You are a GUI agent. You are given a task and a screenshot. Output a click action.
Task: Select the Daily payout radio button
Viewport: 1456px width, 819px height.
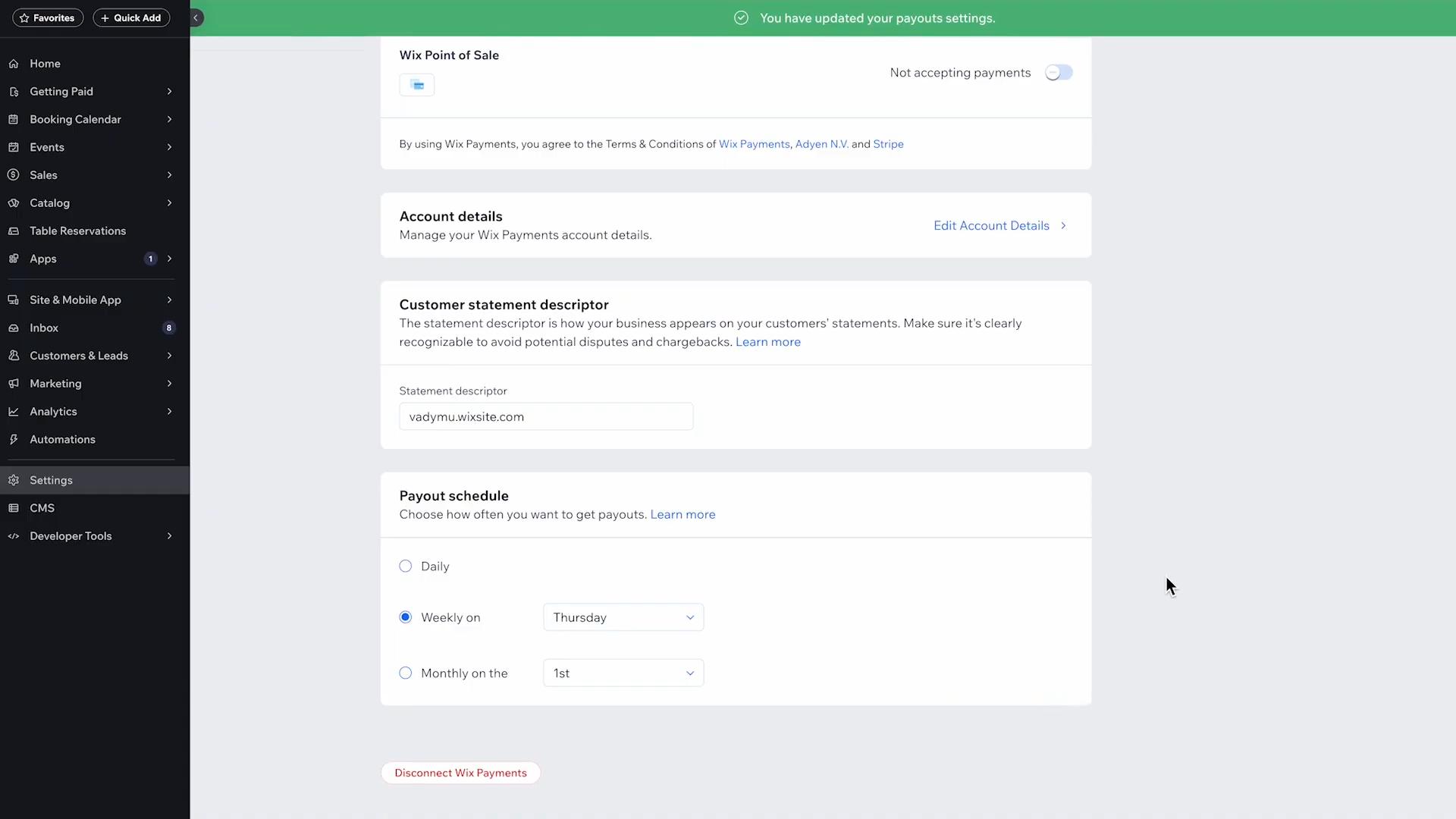coord(406,566)
